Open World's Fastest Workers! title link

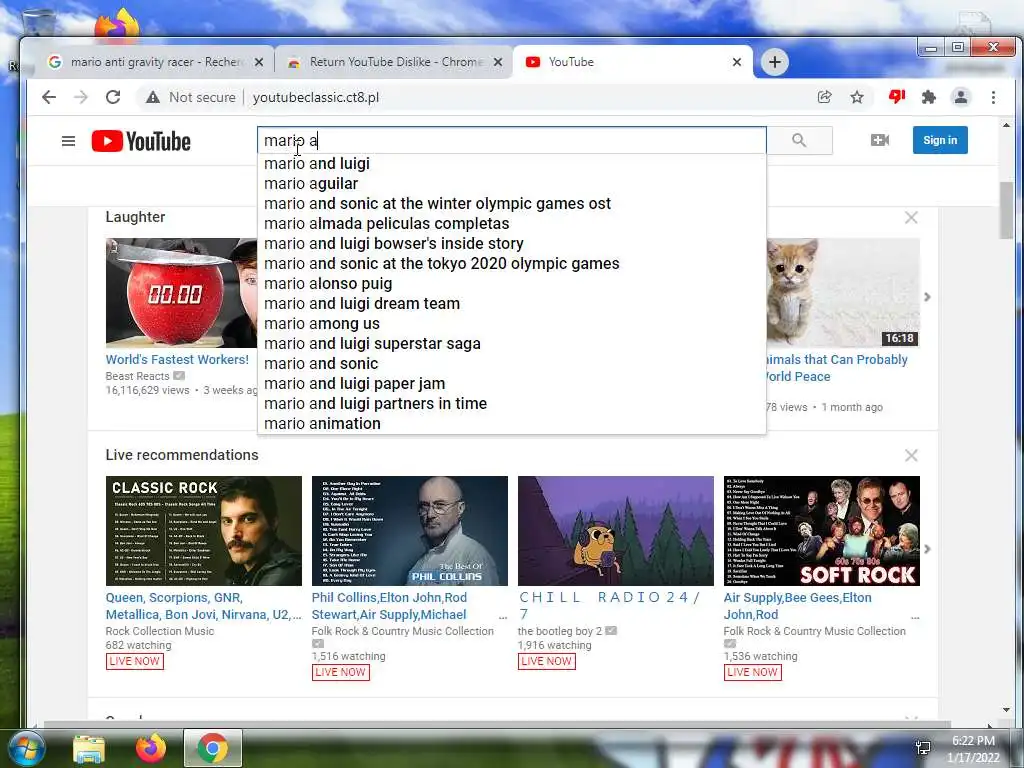[177, 360]
